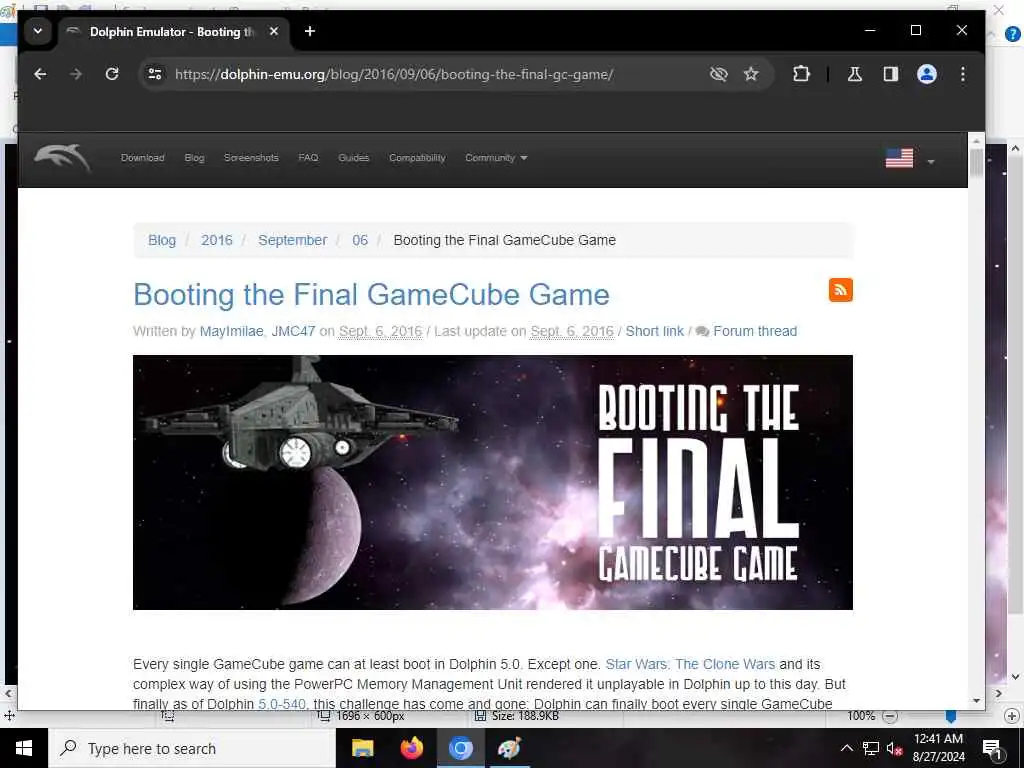
Task: Expand the US flag language dropdown
Action: 910,159
